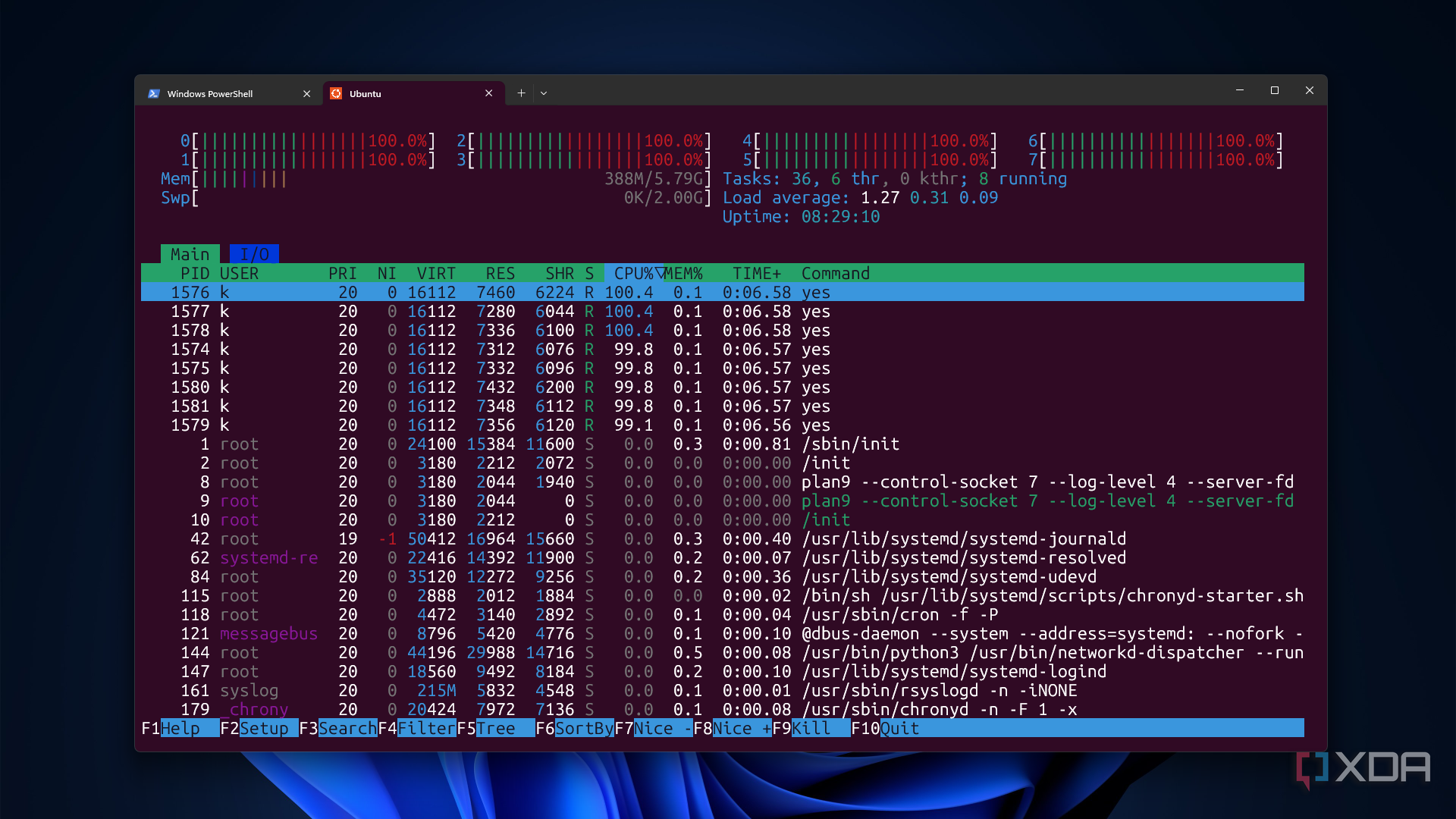Select the process row with PID 1574
The width and height of the screenshot is (1456, 819).
click(722, 349)
